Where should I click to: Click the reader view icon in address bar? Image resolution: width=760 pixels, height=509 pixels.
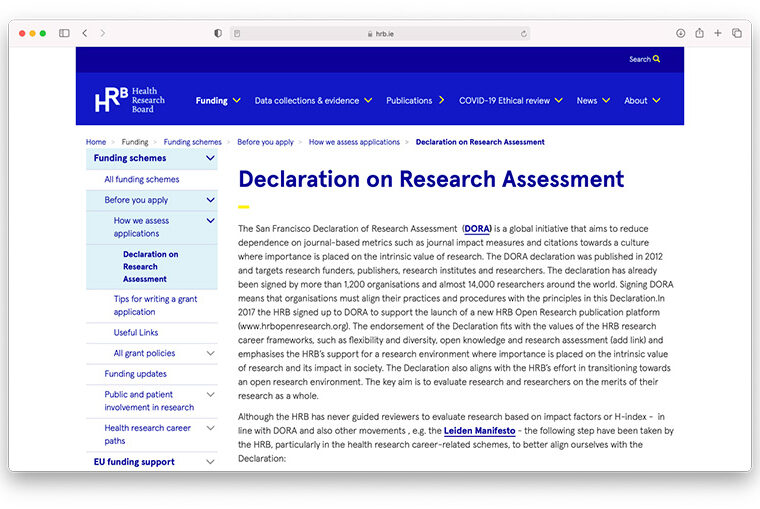[237, 33]
